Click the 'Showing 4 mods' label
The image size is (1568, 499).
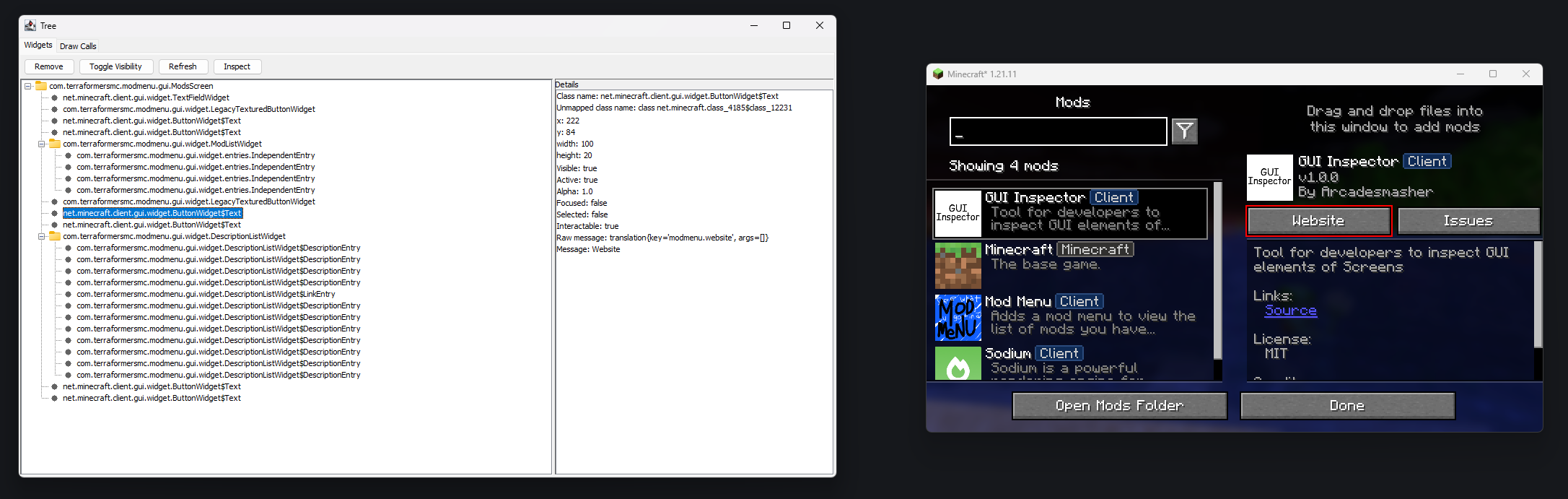[1003, 166]
